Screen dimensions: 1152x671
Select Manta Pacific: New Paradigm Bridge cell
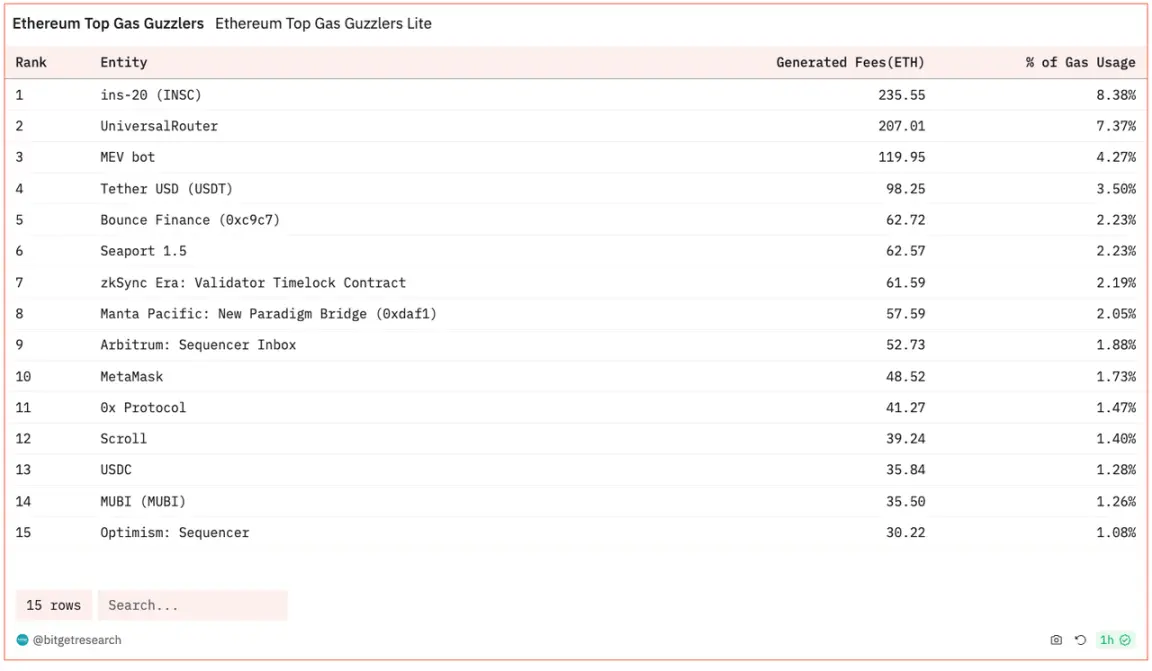[x=268, y=314]
